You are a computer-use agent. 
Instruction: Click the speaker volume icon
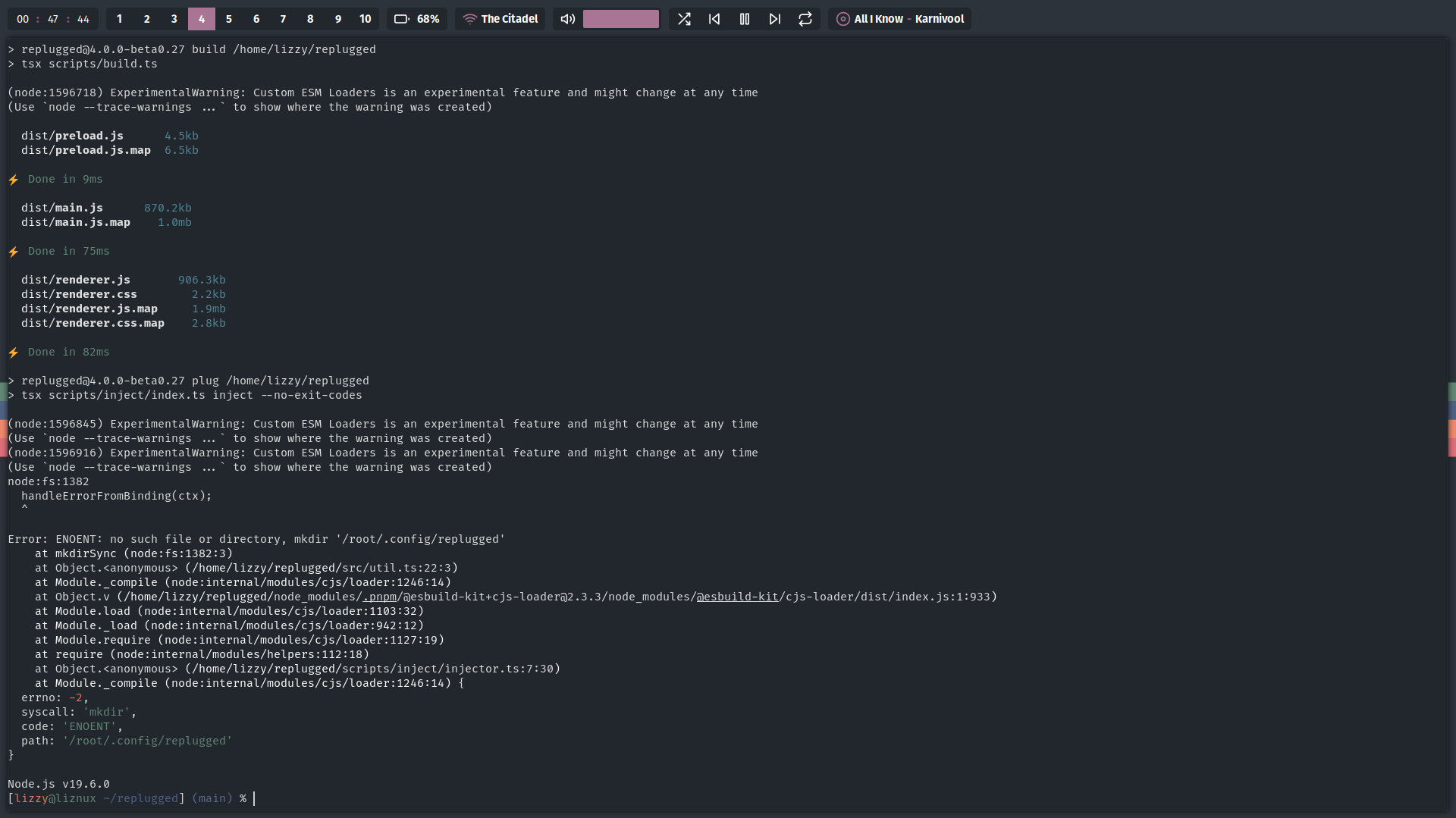point(568,19)
